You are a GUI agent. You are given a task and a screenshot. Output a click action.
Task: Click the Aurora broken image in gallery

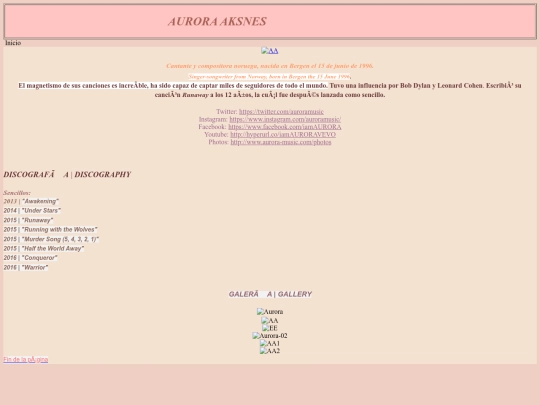pyautogui.click(x=270, y=312)
